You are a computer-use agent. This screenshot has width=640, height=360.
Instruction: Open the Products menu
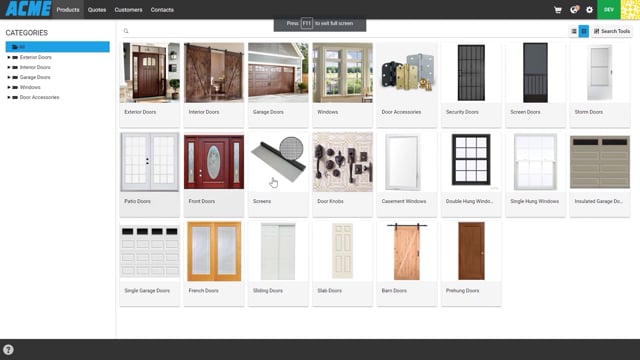click(x=68, y=10)
